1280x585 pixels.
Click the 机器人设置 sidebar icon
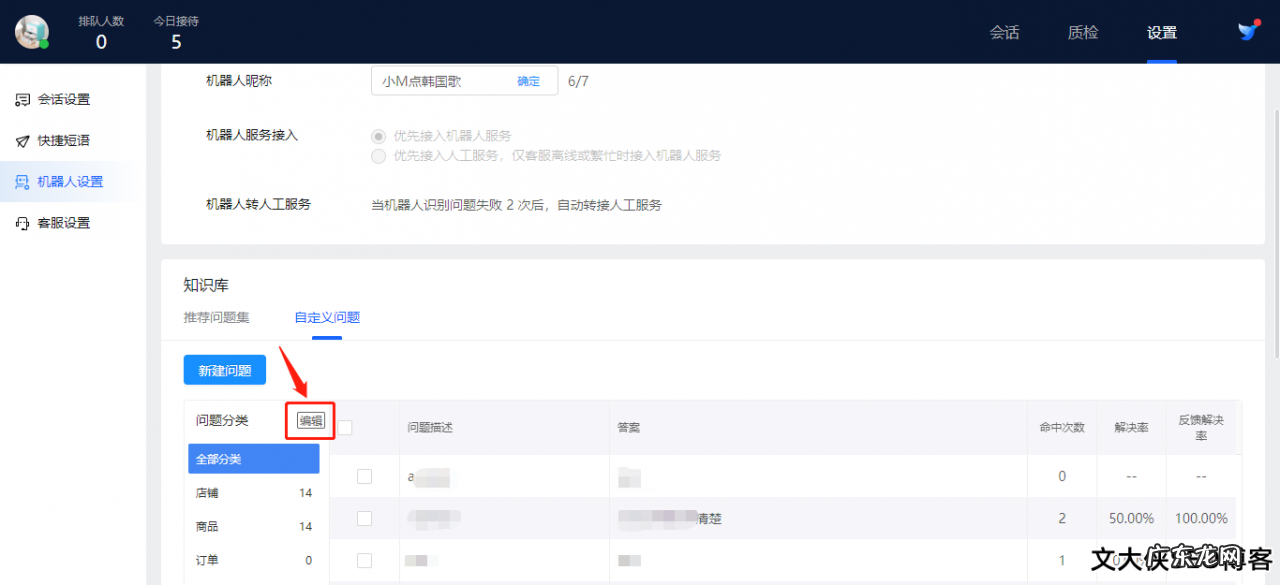pos(22,181)
